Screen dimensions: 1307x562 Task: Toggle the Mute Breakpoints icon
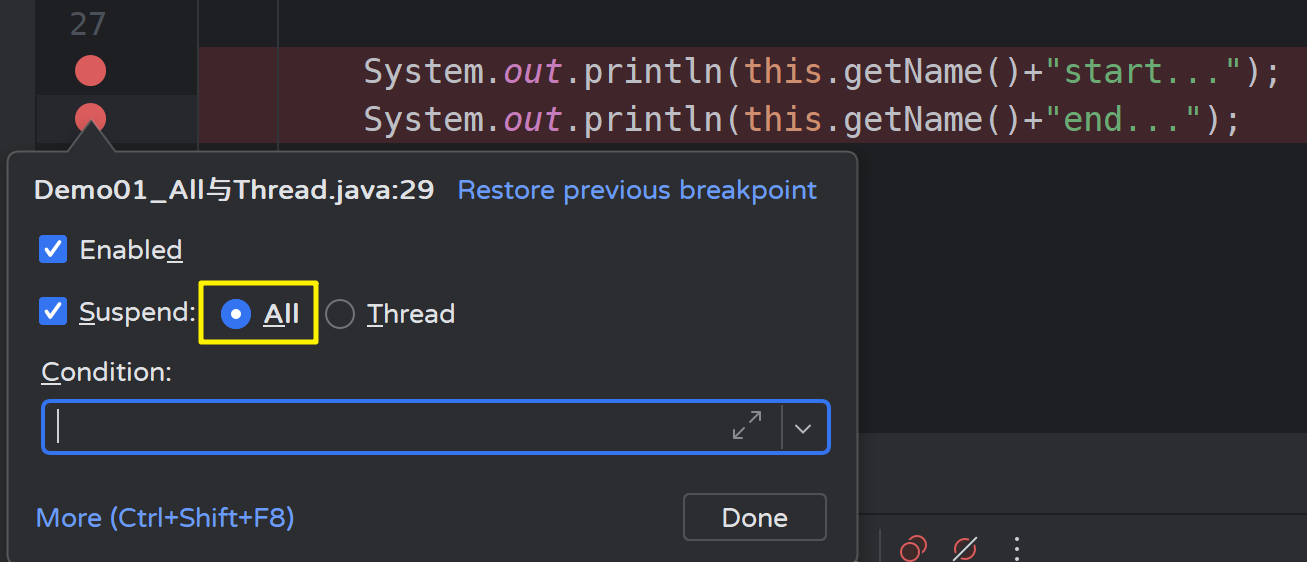tap(965, 549)
